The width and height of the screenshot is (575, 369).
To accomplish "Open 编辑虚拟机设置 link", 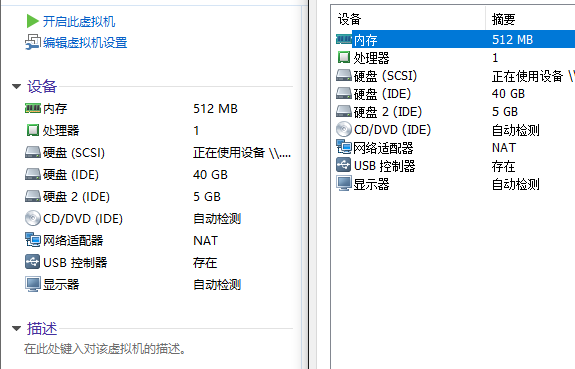I will click(85, 43).
